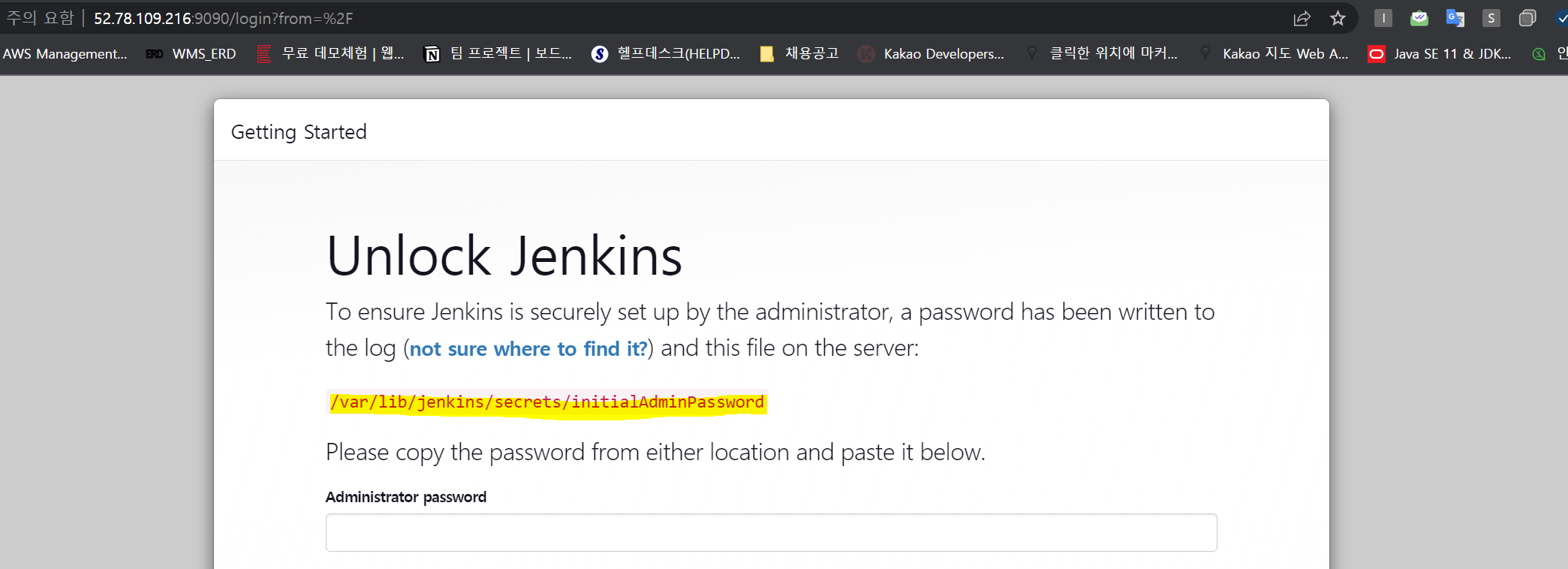This screenshot has width=1568, height=569.
Task: Open the 무료 데모체험 bookmark
Action: coord(330,53)
